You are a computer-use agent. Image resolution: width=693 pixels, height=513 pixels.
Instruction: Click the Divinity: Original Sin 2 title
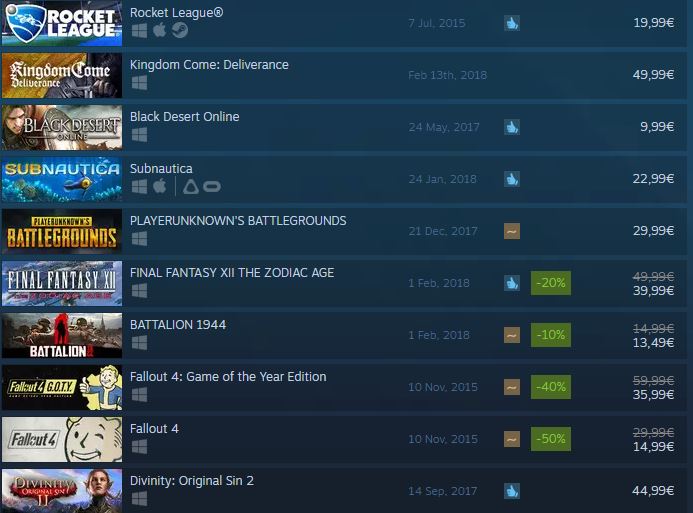point(192,481)
